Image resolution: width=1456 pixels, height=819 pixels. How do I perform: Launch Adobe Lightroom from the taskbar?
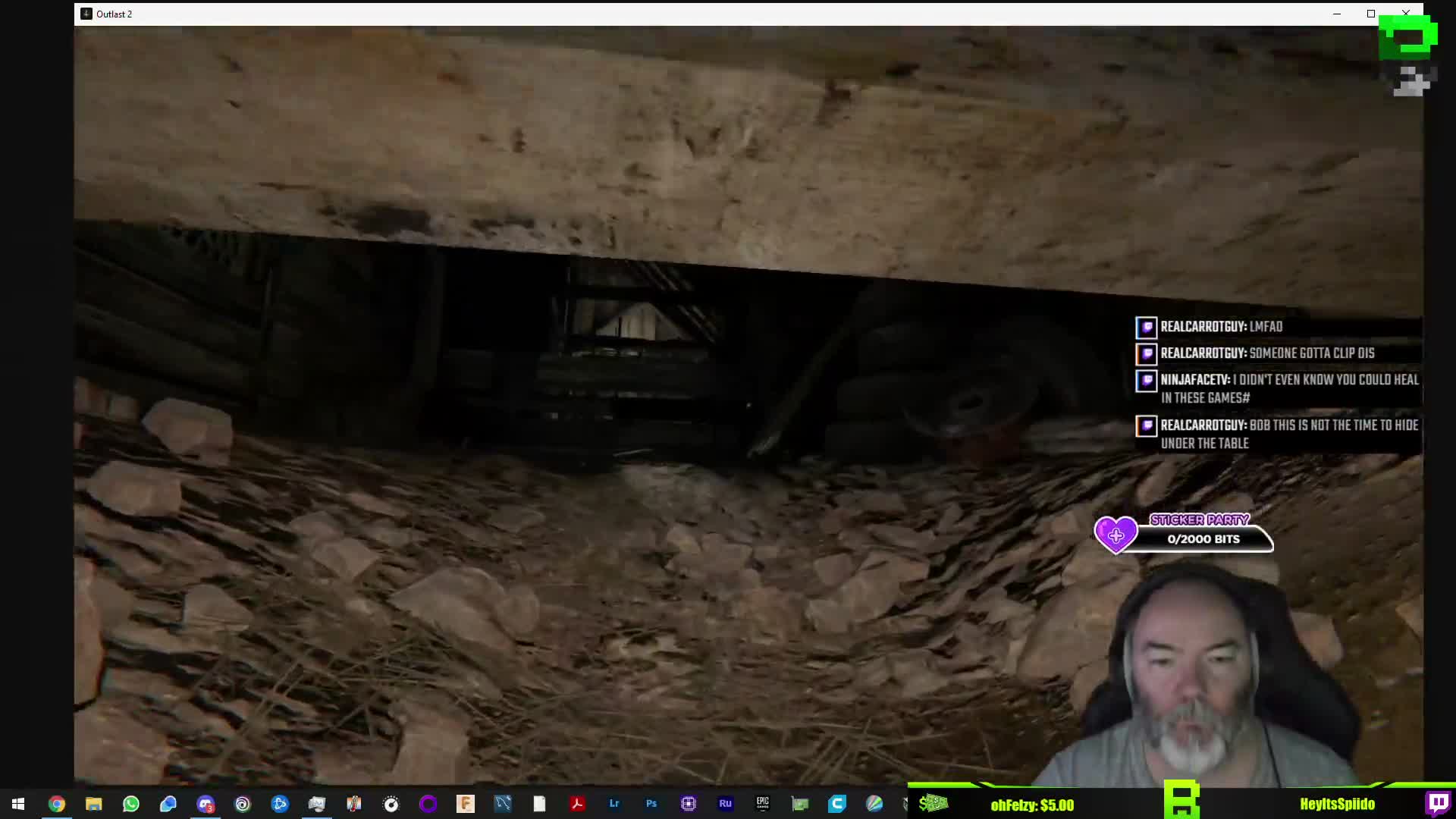pyautogui.click(x=614, y=804)
